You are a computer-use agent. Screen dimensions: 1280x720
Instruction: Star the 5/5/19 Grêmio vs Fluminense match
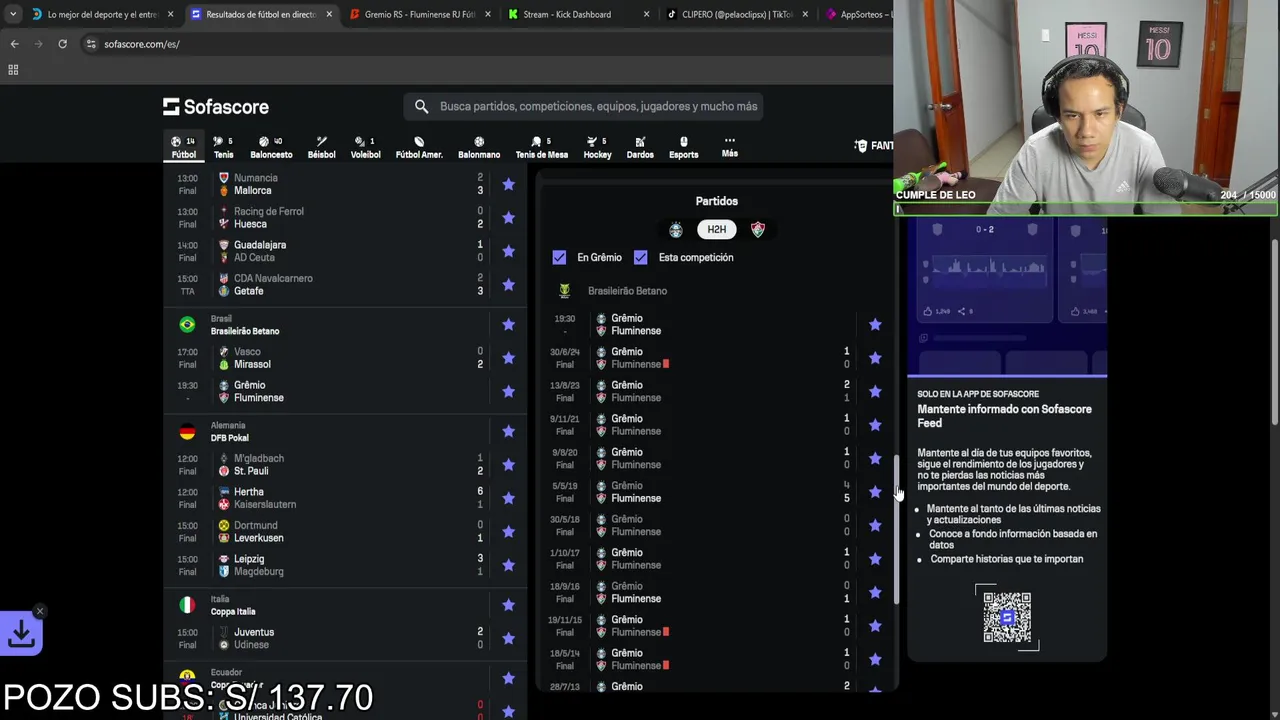(x=875, y=492)
